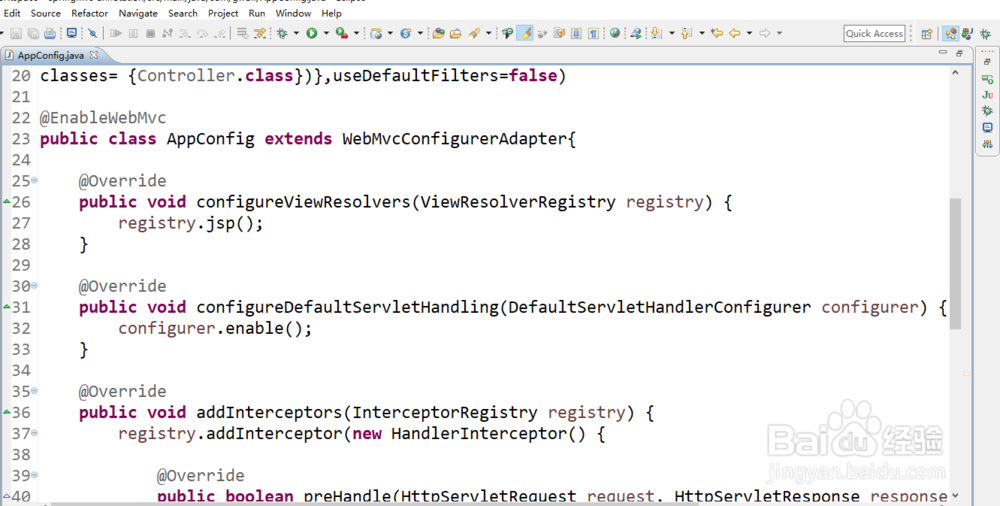Toggle Show Whitespace Characters pilcrow
The image size is (1000, 506).
coord(593,33)
